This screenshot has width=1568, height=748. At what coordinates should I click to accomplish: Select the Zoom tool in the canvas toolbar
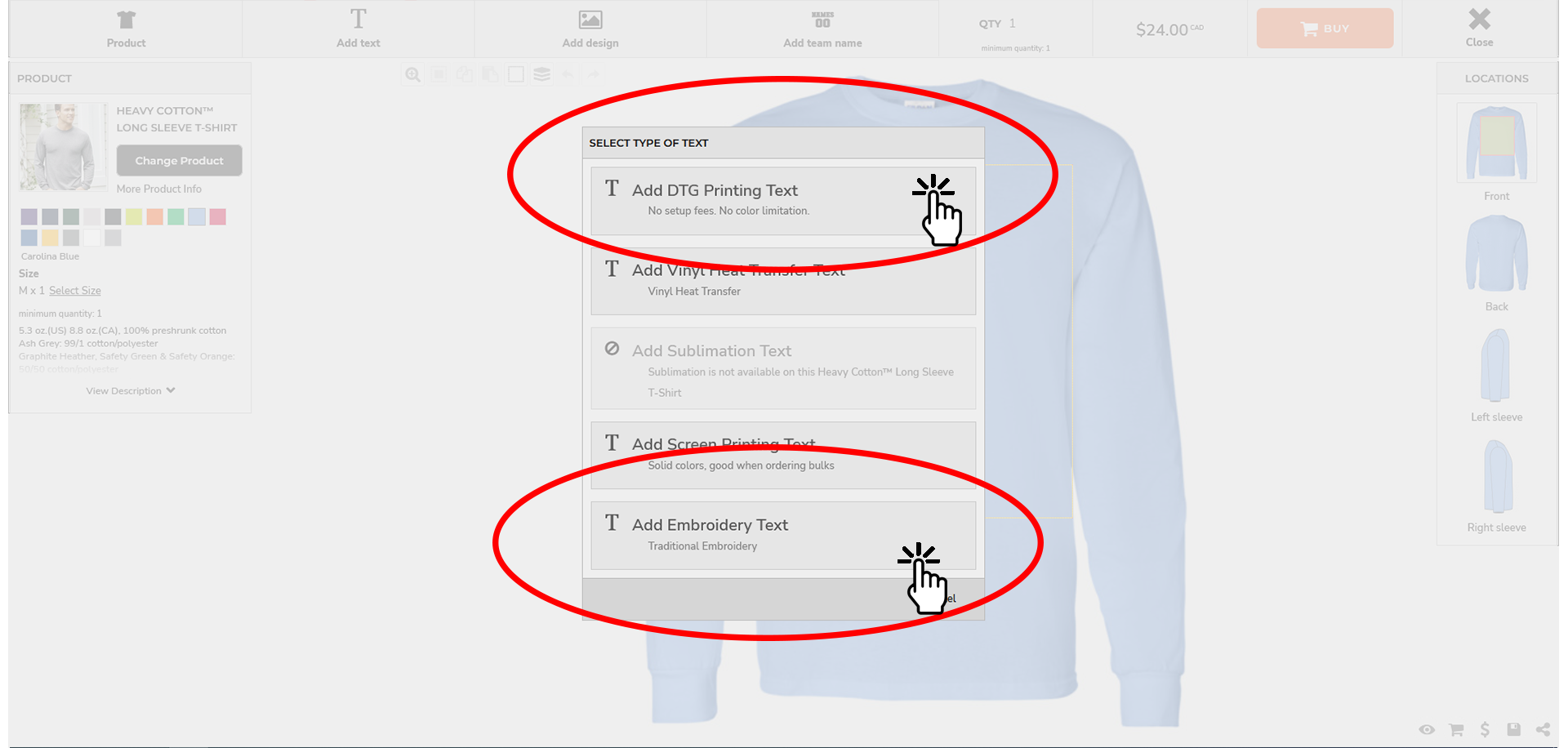pos(412,74)
